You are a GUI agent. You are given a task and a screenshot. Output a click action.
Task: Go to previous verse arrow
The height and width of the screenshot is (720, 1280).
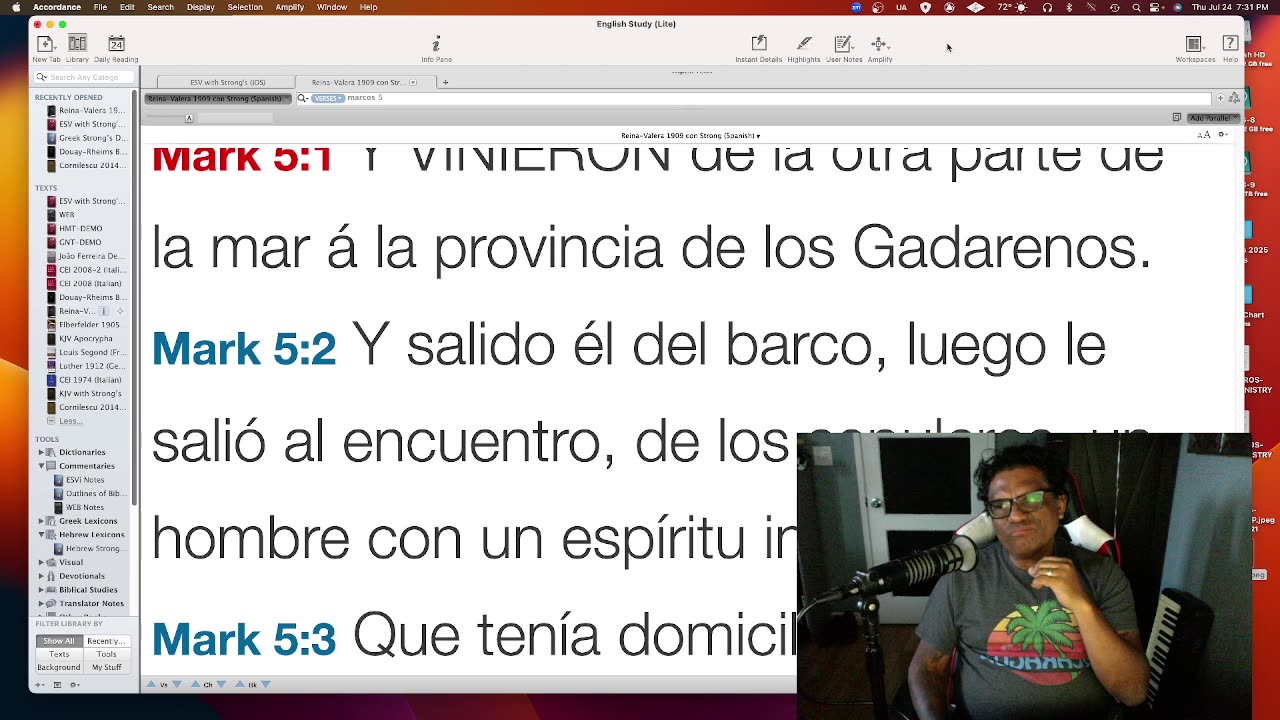coord(152,684)
